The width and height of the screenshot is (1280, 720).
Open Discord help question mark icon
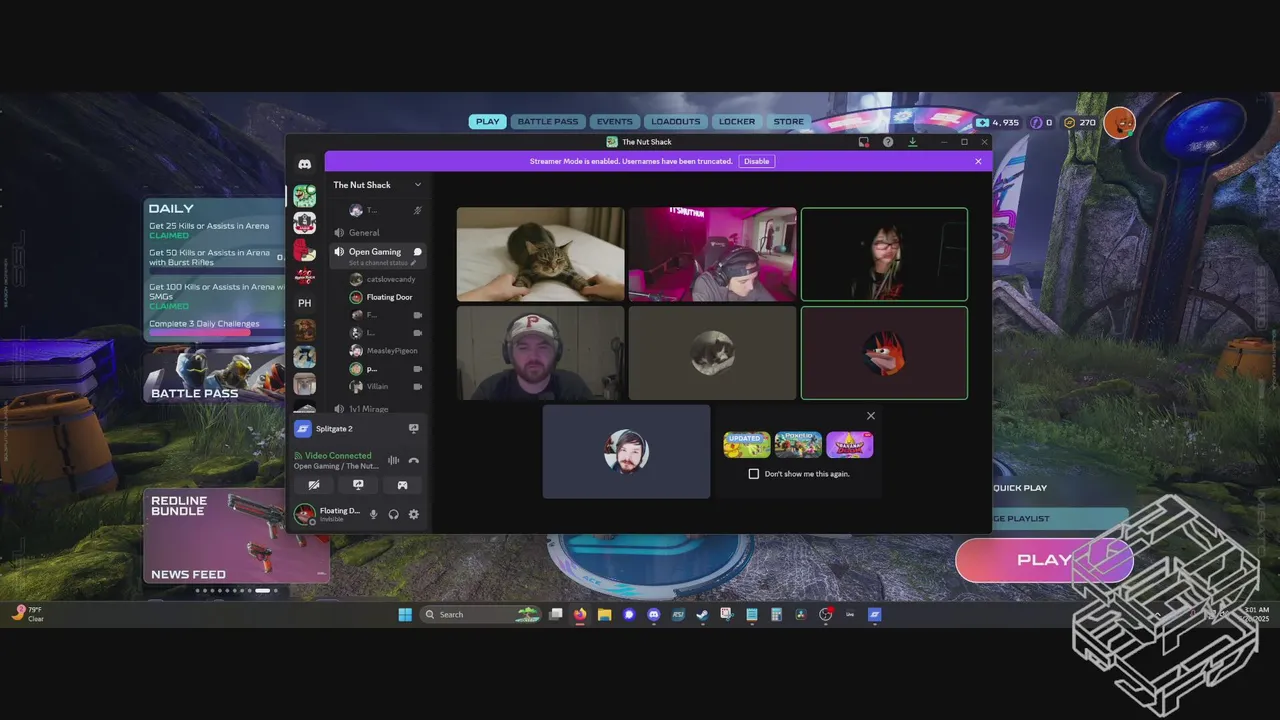tap(888, 142)
